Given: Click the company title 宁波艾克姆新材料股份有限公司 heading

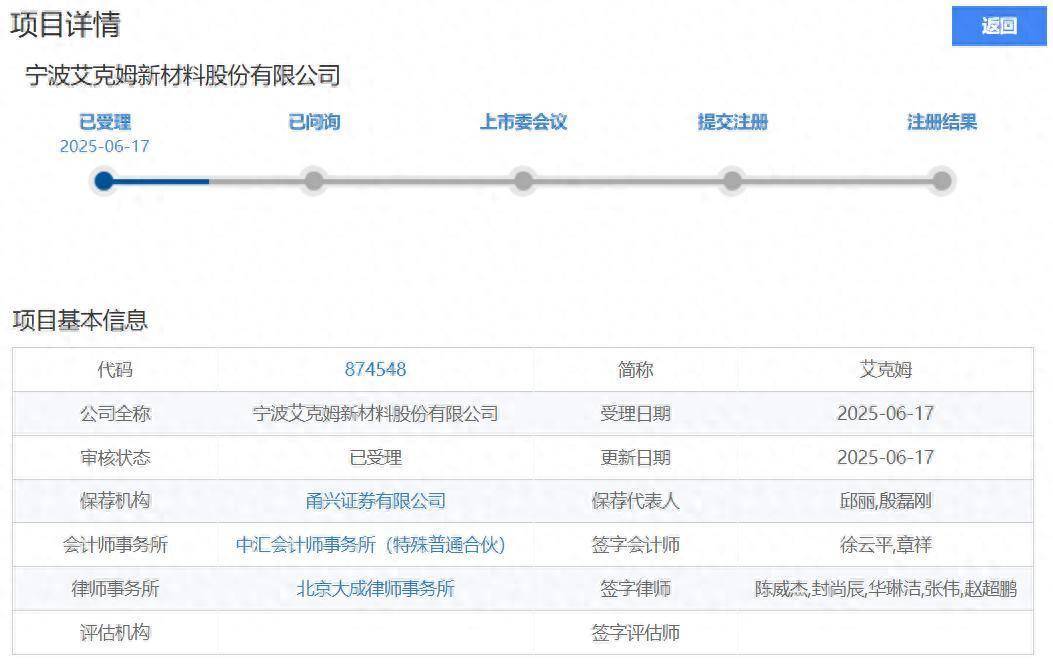Looking at the screenshot, I should tap(183, 75).
